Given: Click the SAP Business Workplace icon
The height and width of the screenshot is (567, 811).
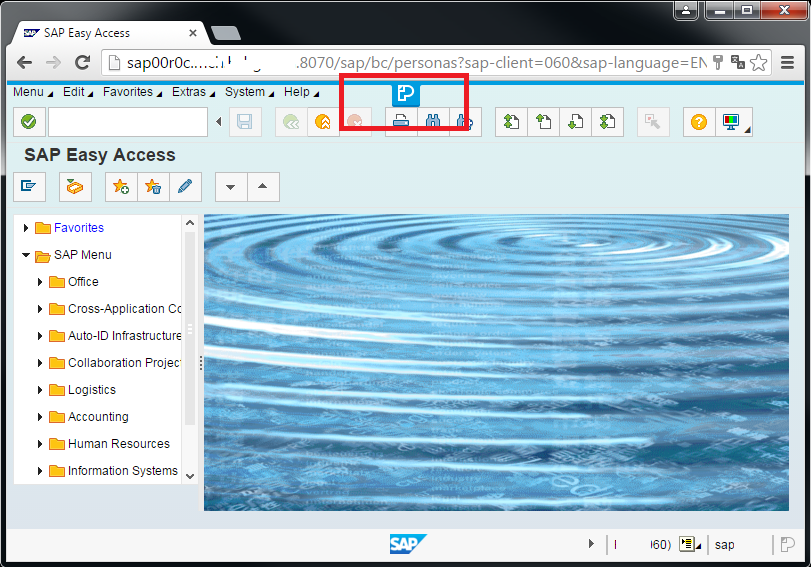Looking at the screenshot, I should point(76,186).
